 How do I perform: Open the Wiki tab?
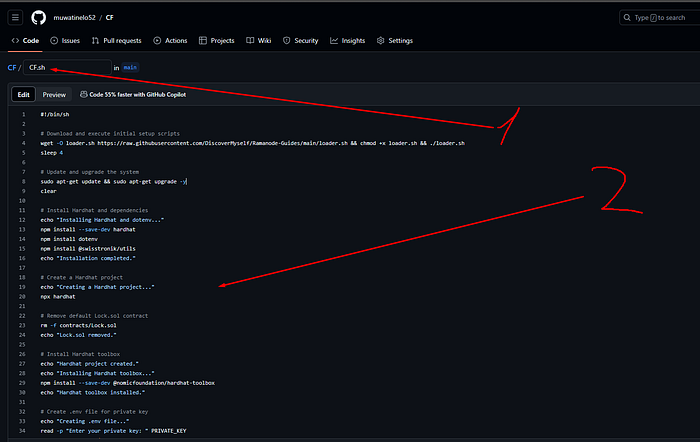259,41
